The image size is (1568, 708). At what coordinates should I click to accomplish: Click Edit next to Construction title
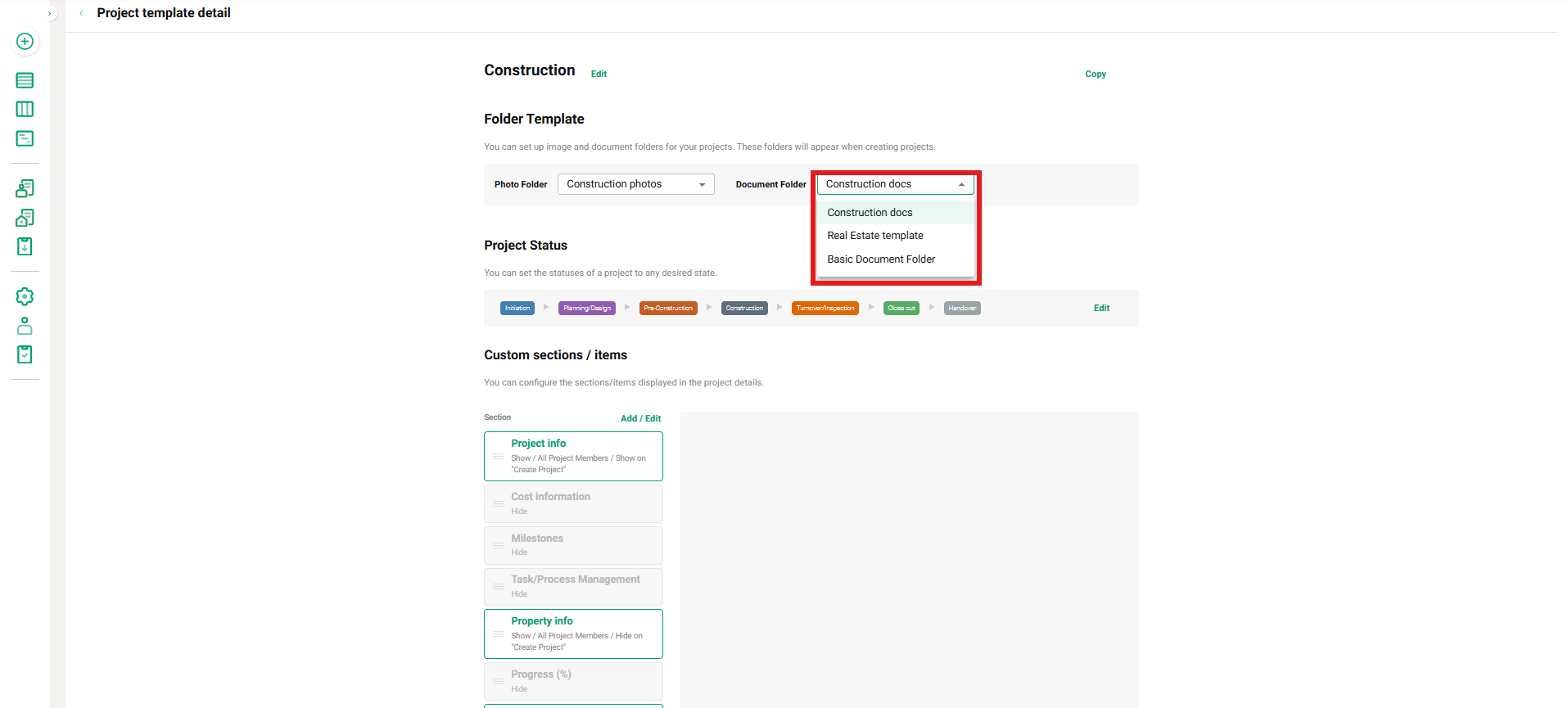[x=599, y=74]
